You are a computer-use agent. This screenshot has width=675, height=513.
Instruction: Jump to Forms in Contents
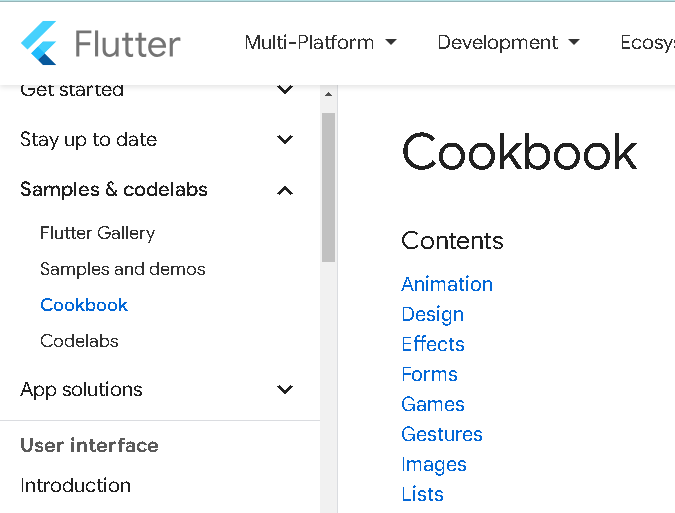pyautogui.click(x=429, y=374)
